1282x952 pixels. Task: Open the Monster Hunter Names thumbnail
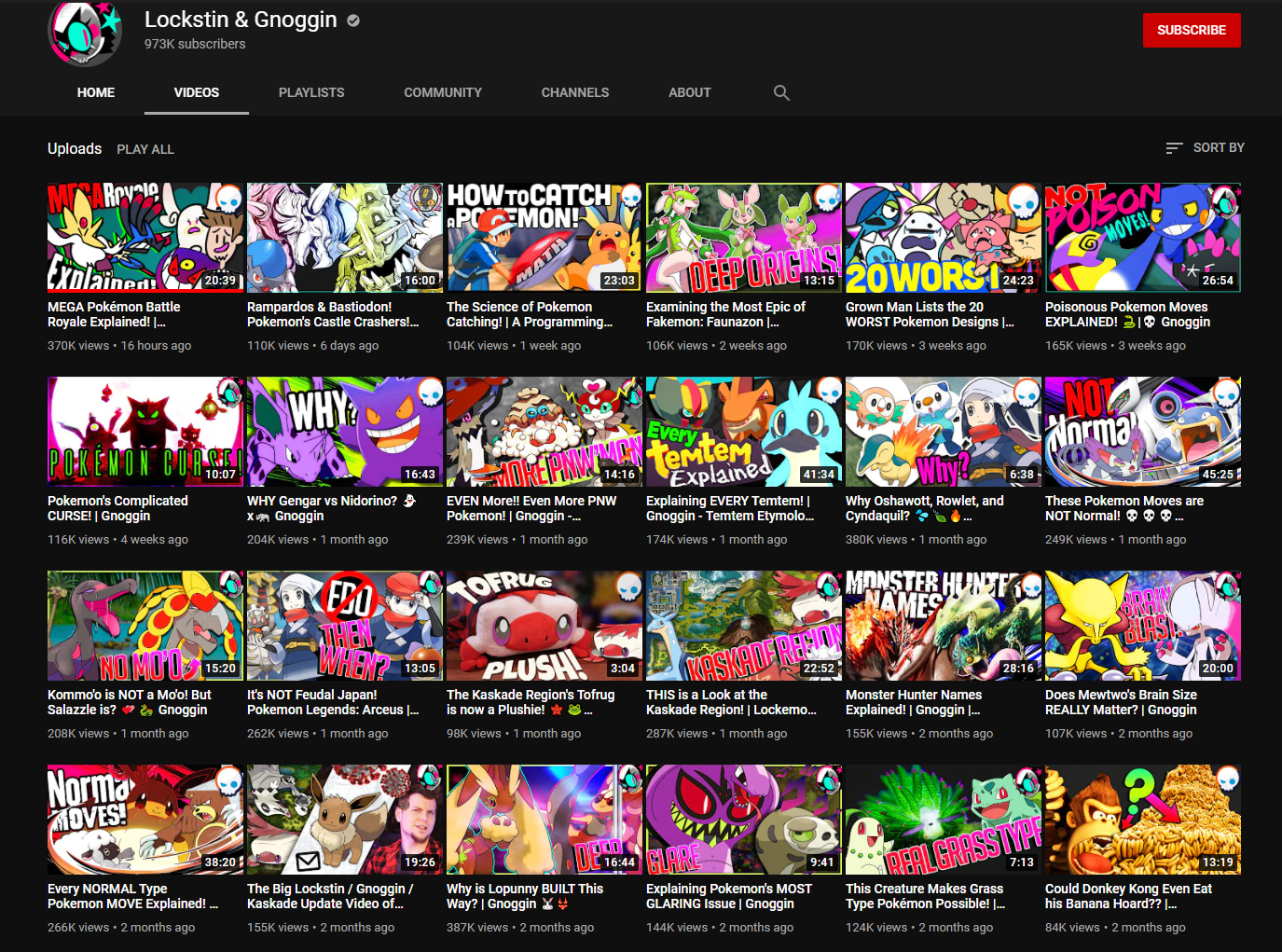[944, 626]
